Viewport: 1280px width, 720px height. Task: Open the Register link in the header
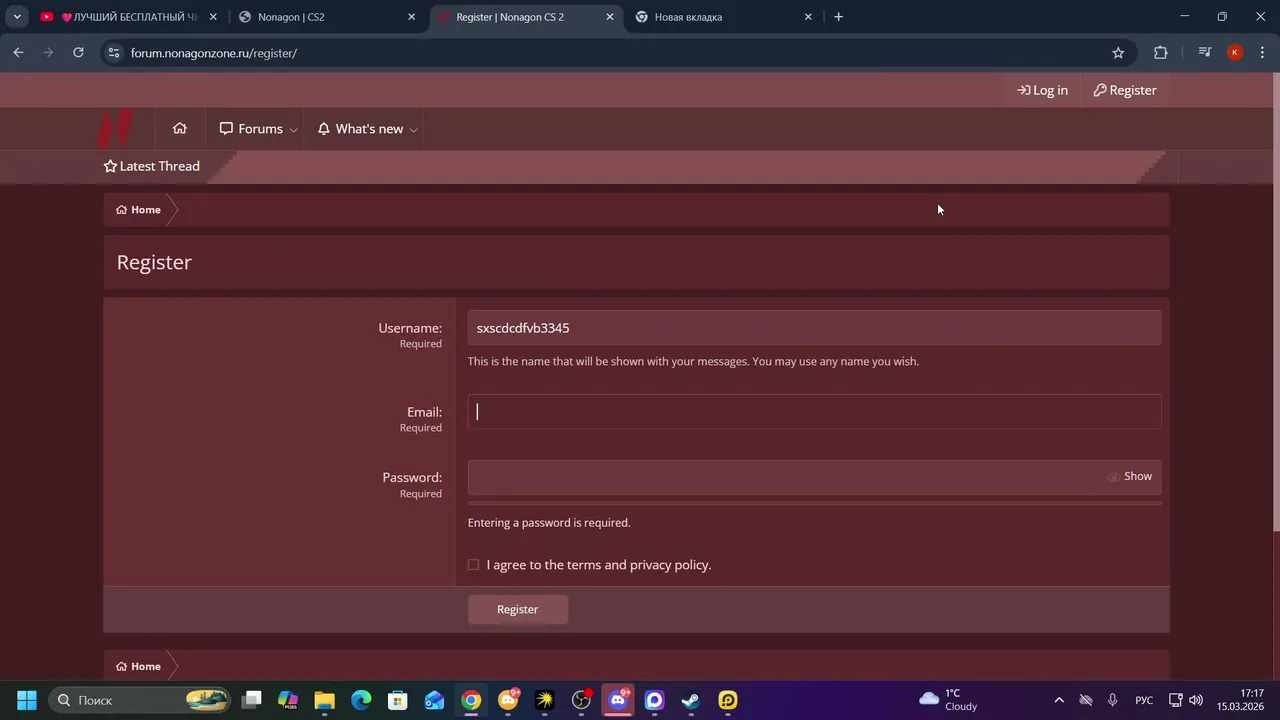[1125, 90]
